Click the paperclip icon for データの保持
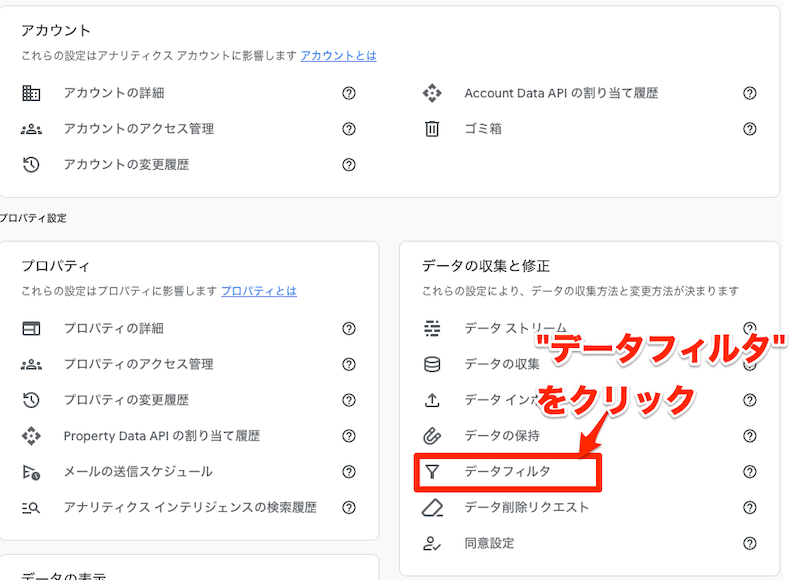Image resolution: width=800 pixels, height=580 pixels. 432,436
